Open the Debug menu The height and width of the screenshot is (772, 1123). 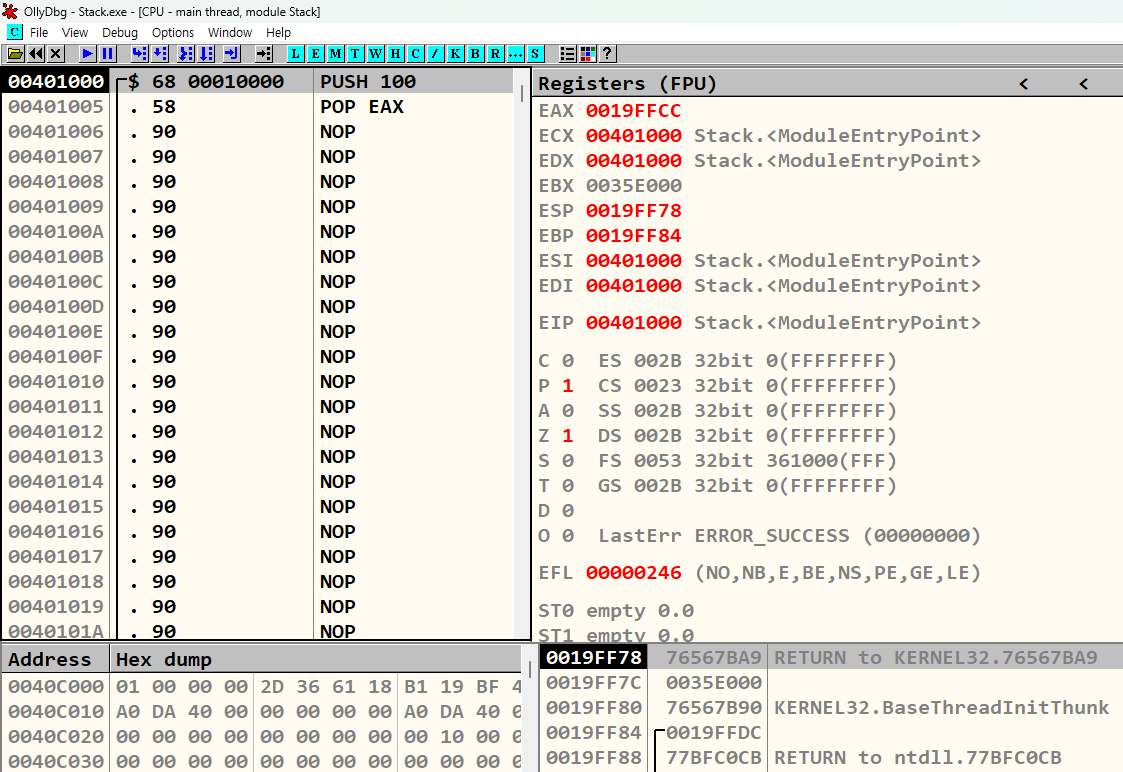(x=120, y=33)
